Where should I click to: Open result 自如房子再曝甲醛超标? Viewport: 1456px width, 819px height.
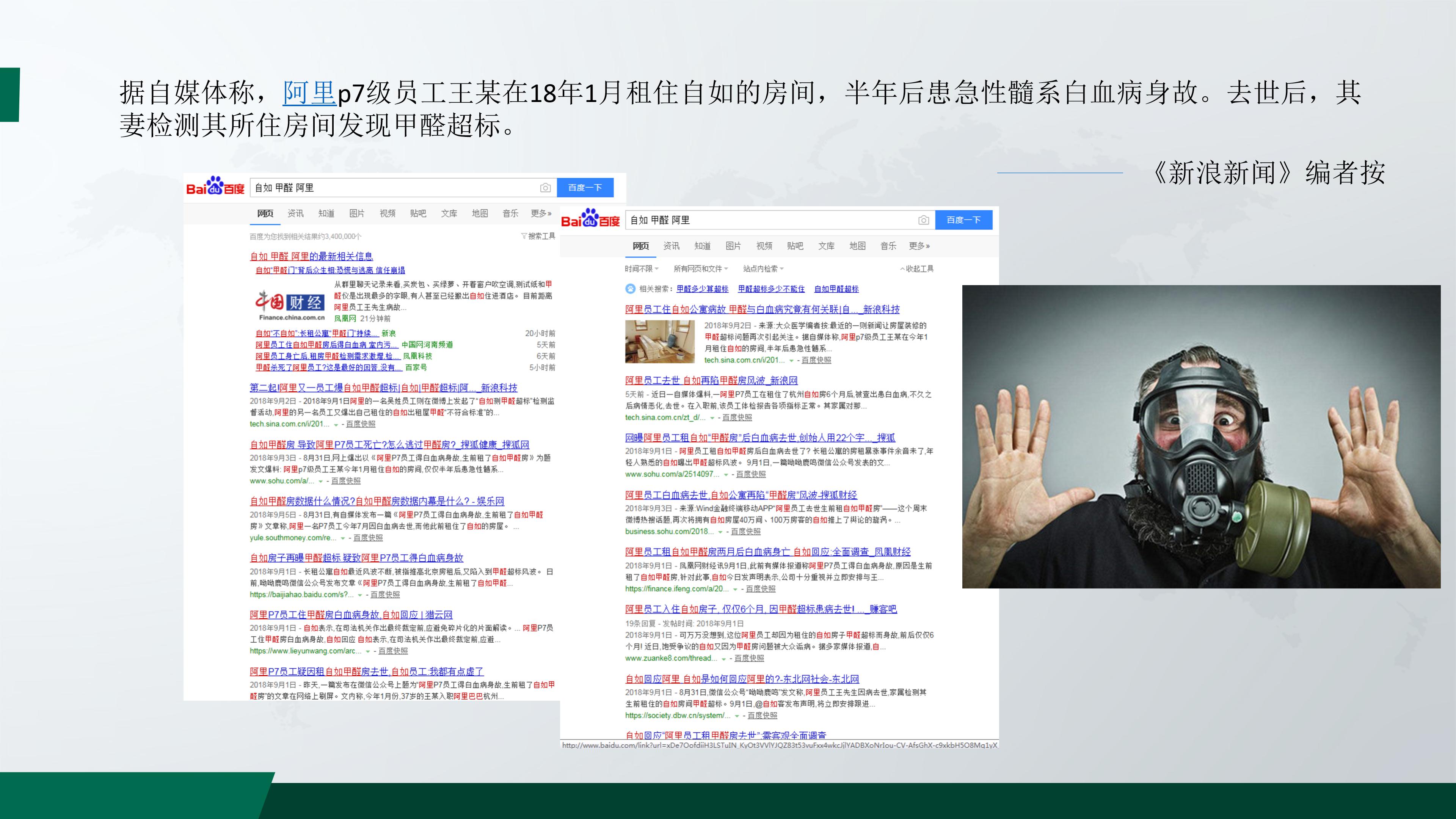point(357,558)
